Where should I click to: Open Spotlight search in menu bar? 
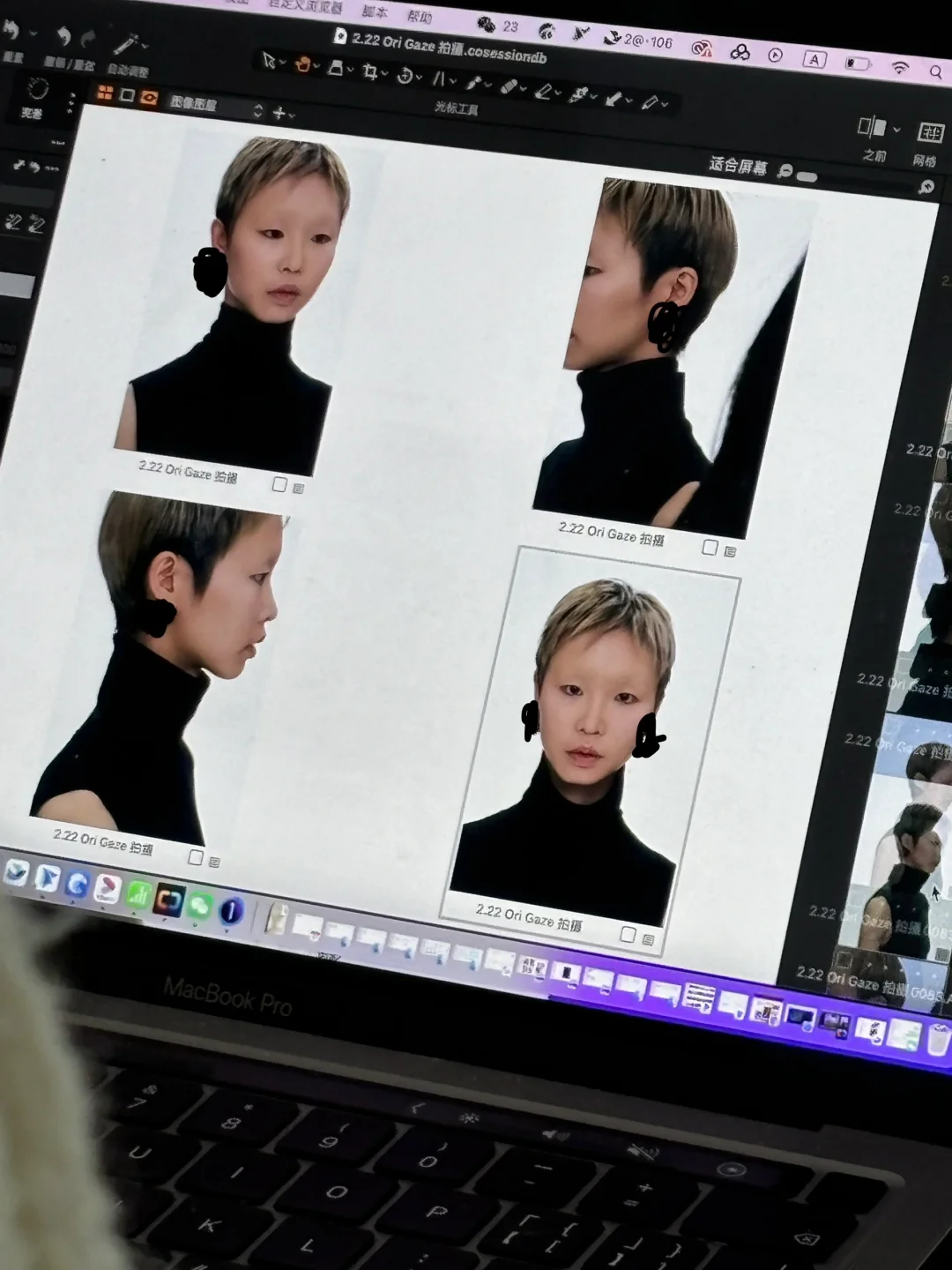point(935,72)
